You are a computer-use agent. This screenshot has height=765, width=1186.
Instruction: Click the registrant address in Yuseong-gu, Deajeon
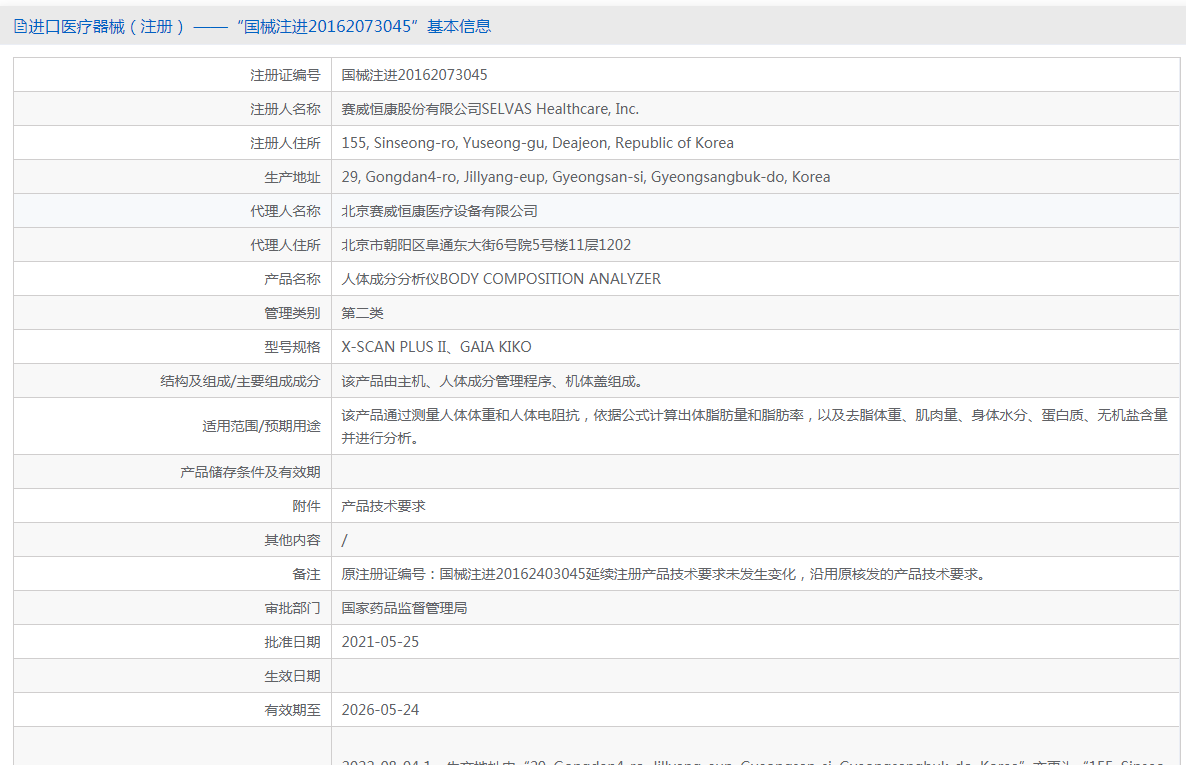[x=537, y=143]
